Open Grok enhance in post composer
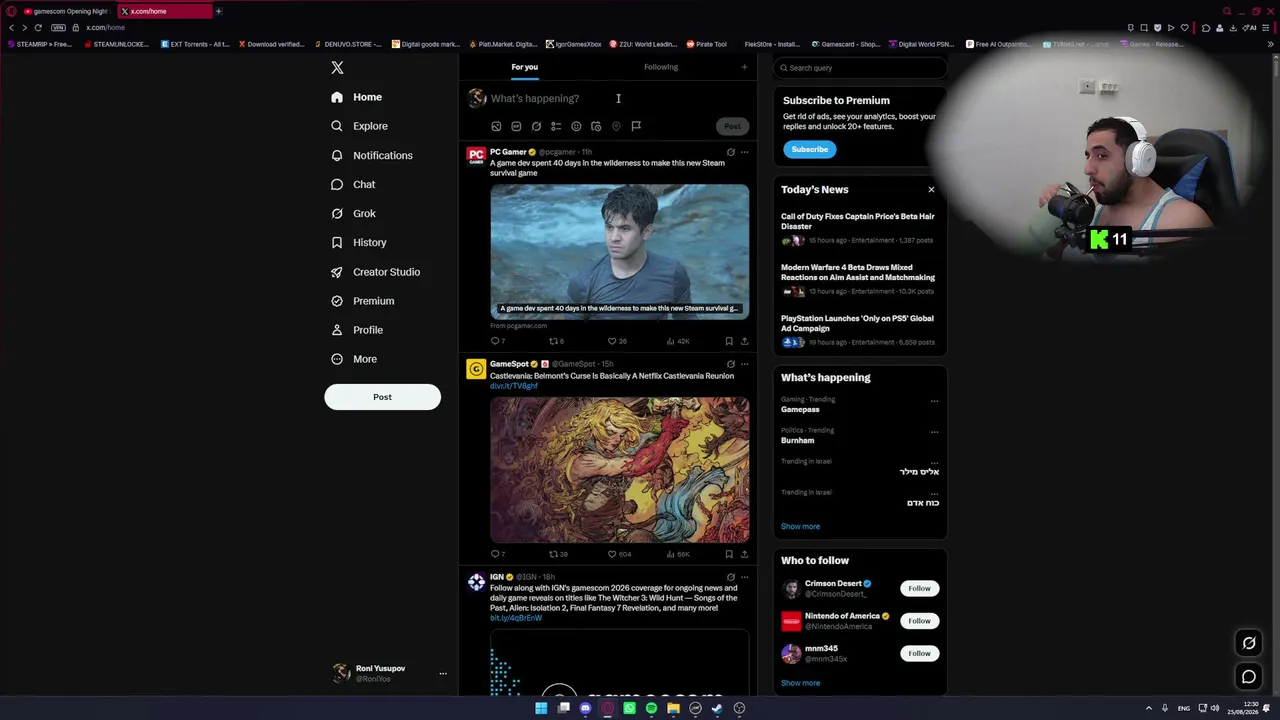 [536, 126]
